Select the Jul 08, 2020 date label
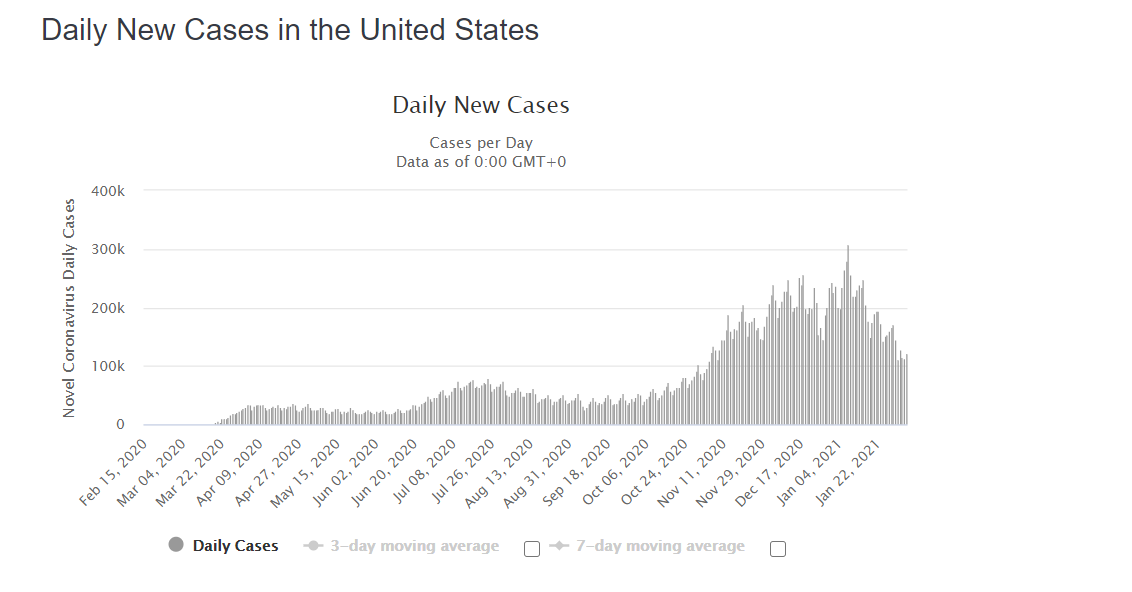The image size is (1132, 592). pos(423,471)
